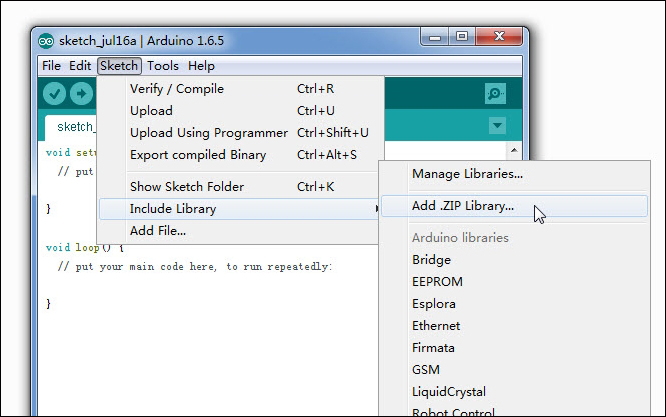Minimize the Arduino window
Viewport: 666px width, 417px height.
pyautogui.click(x=435, y=37)
